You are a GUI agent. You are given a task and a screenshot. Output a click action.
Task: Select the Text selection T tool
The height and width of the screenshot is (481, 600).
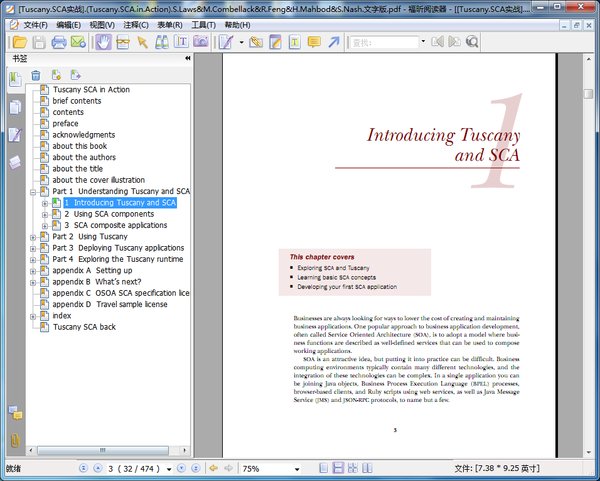[x=181, y=42]
